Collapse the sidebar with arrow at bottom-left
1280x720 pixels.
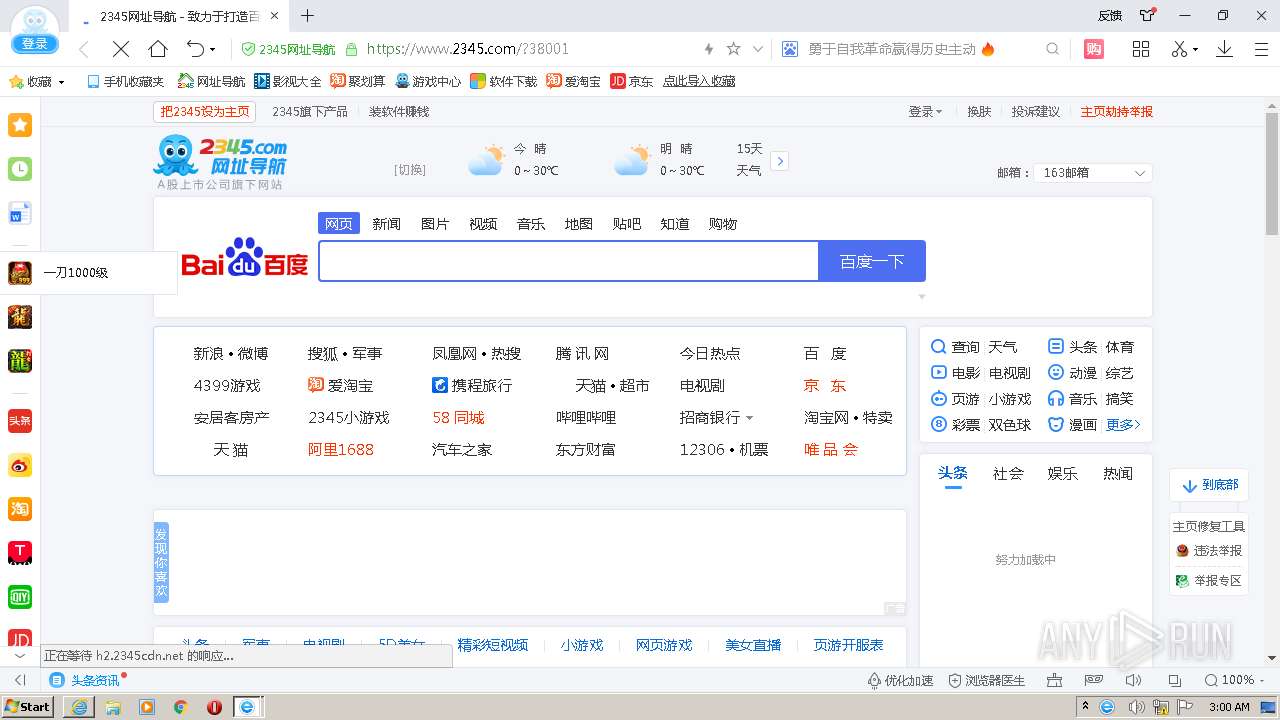pos(20,680)
